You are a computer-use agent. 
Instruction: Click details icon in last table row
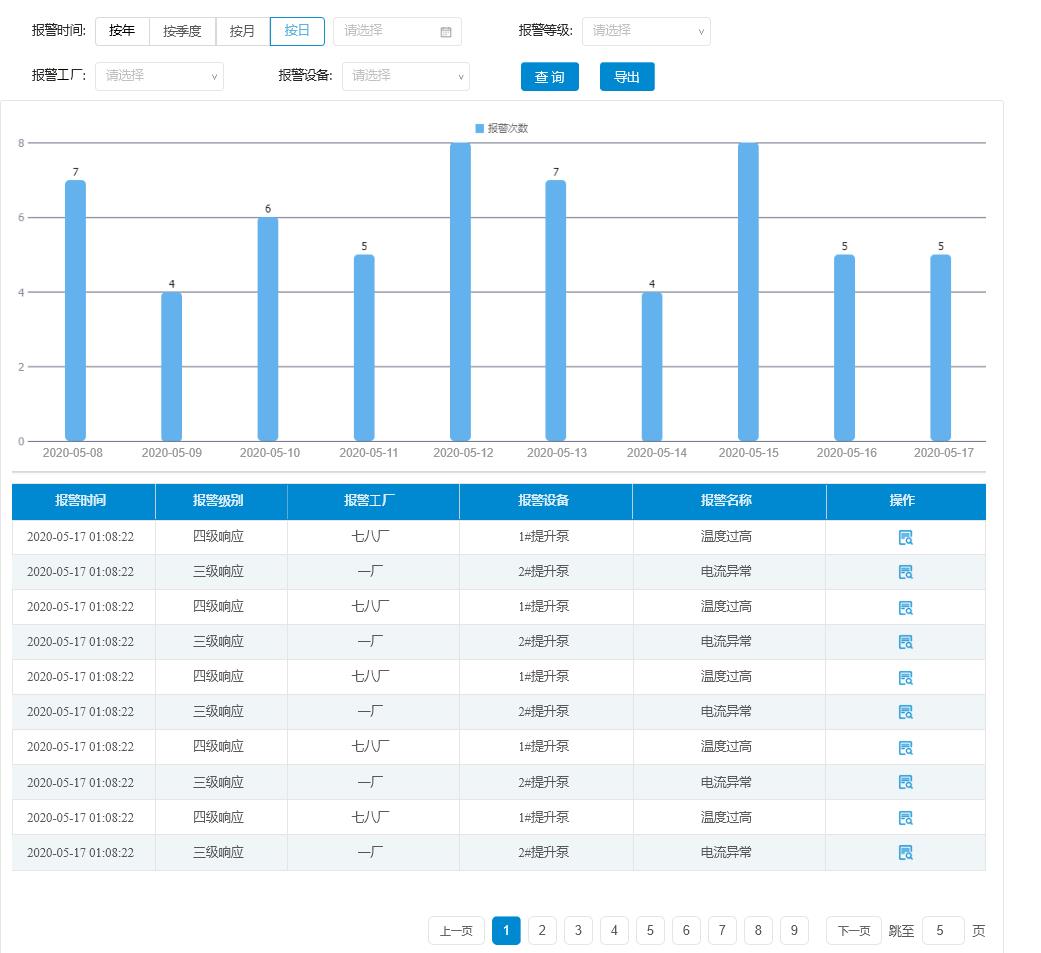(x=905, y=853)
